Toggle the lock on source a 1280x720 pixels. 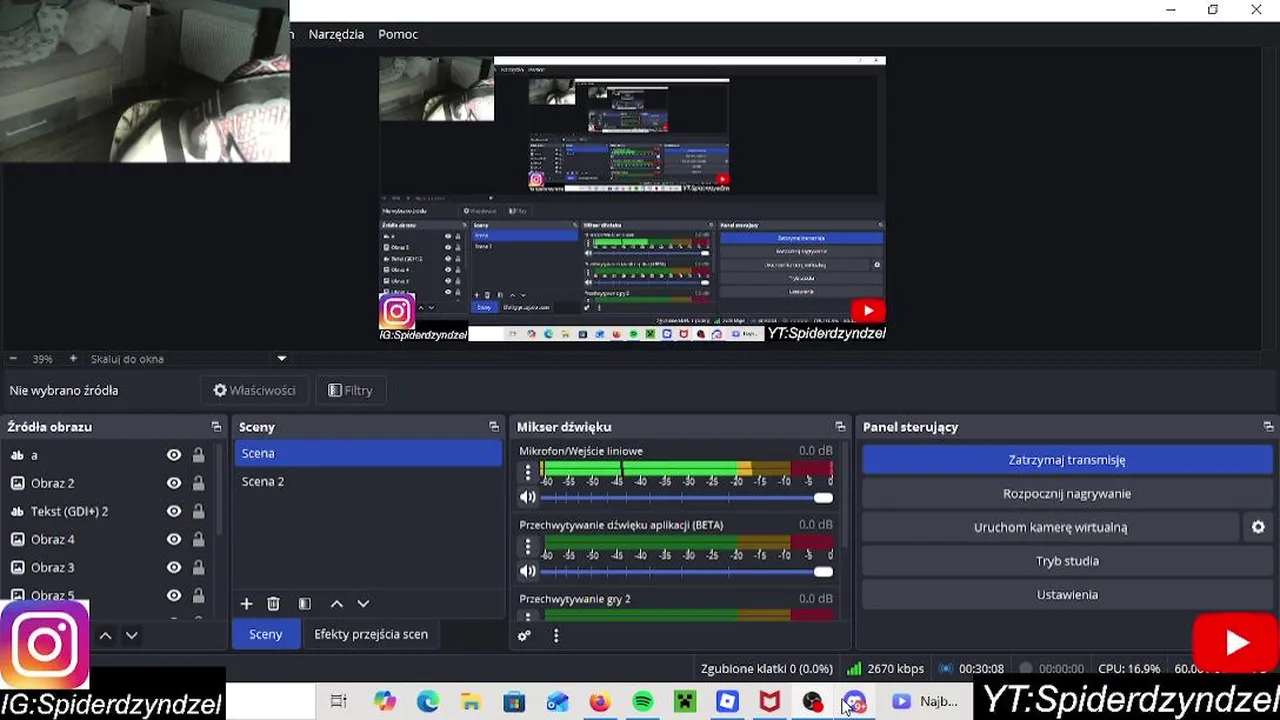click(198, 455)
